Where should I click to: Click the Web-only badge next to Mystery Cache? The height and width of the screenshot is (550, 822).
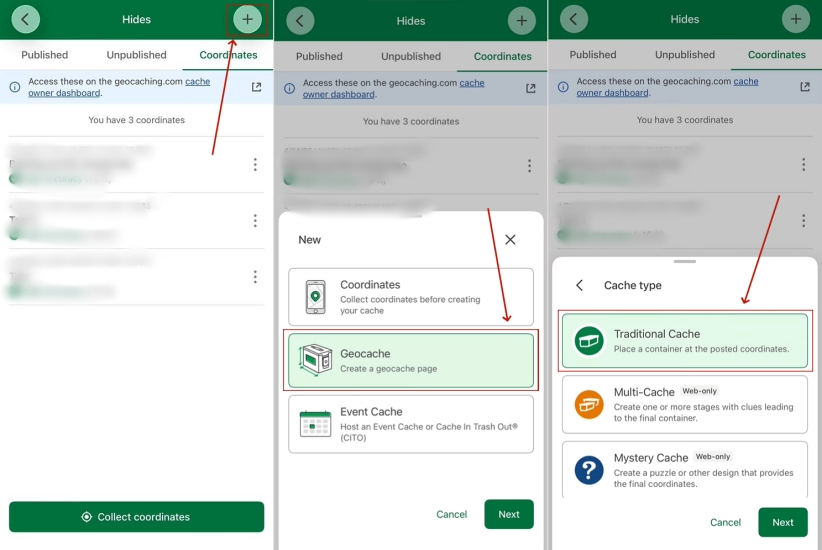713,457
